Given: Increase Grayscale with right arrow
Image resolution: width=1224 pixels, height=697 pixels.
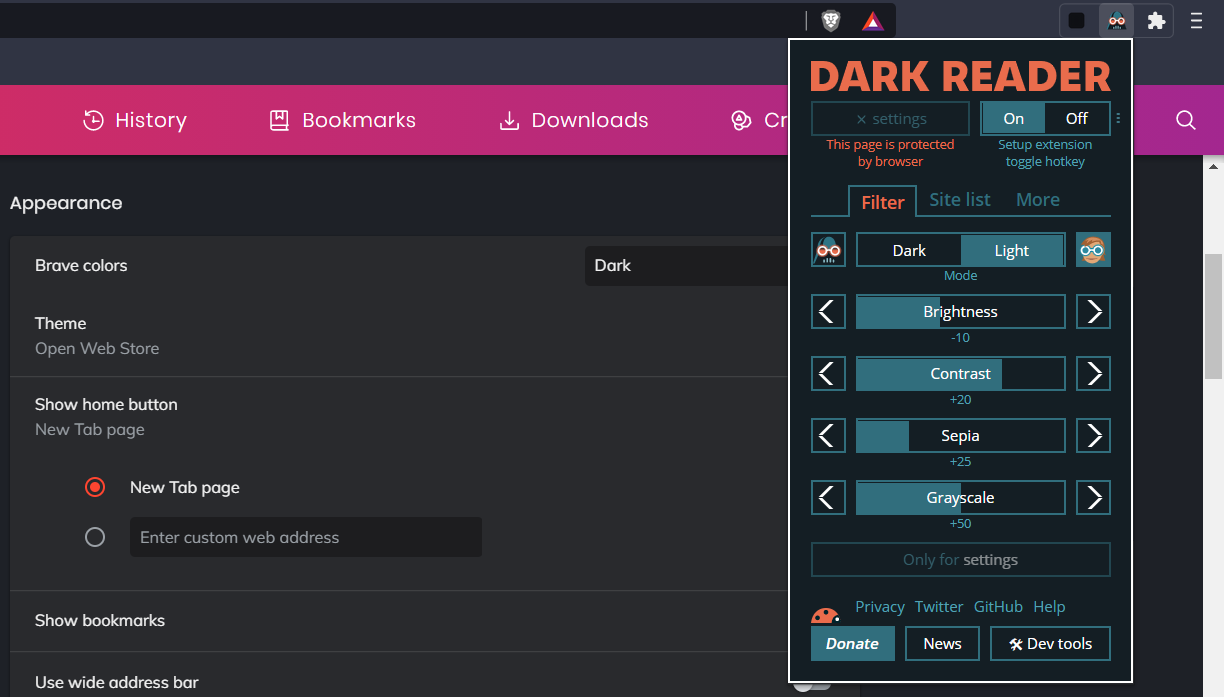Looking at the screenshot, I should [x=1093, y=498].
